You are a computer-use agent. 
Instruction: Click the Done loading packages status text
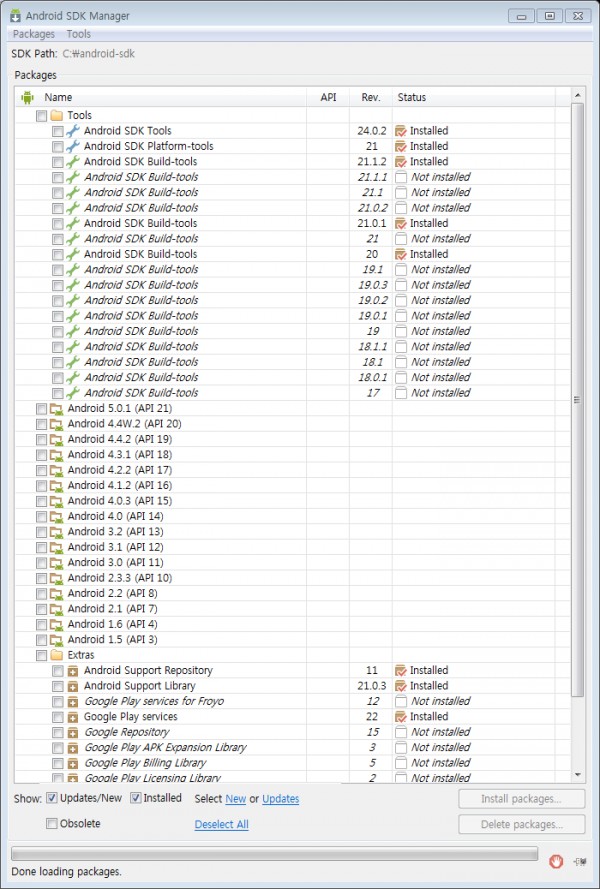pyautogui.click(x=66, y=872)
